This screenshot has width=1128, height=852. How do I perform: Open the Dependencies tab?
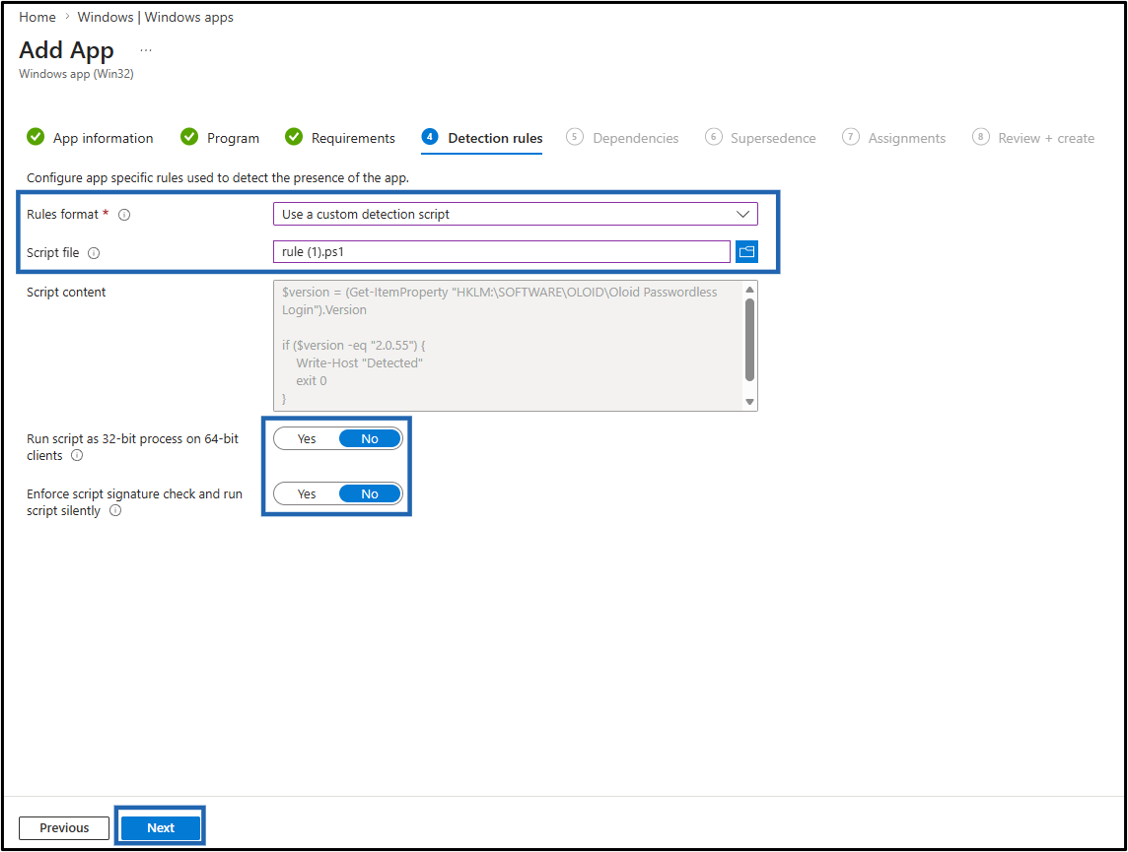[622, 138]
